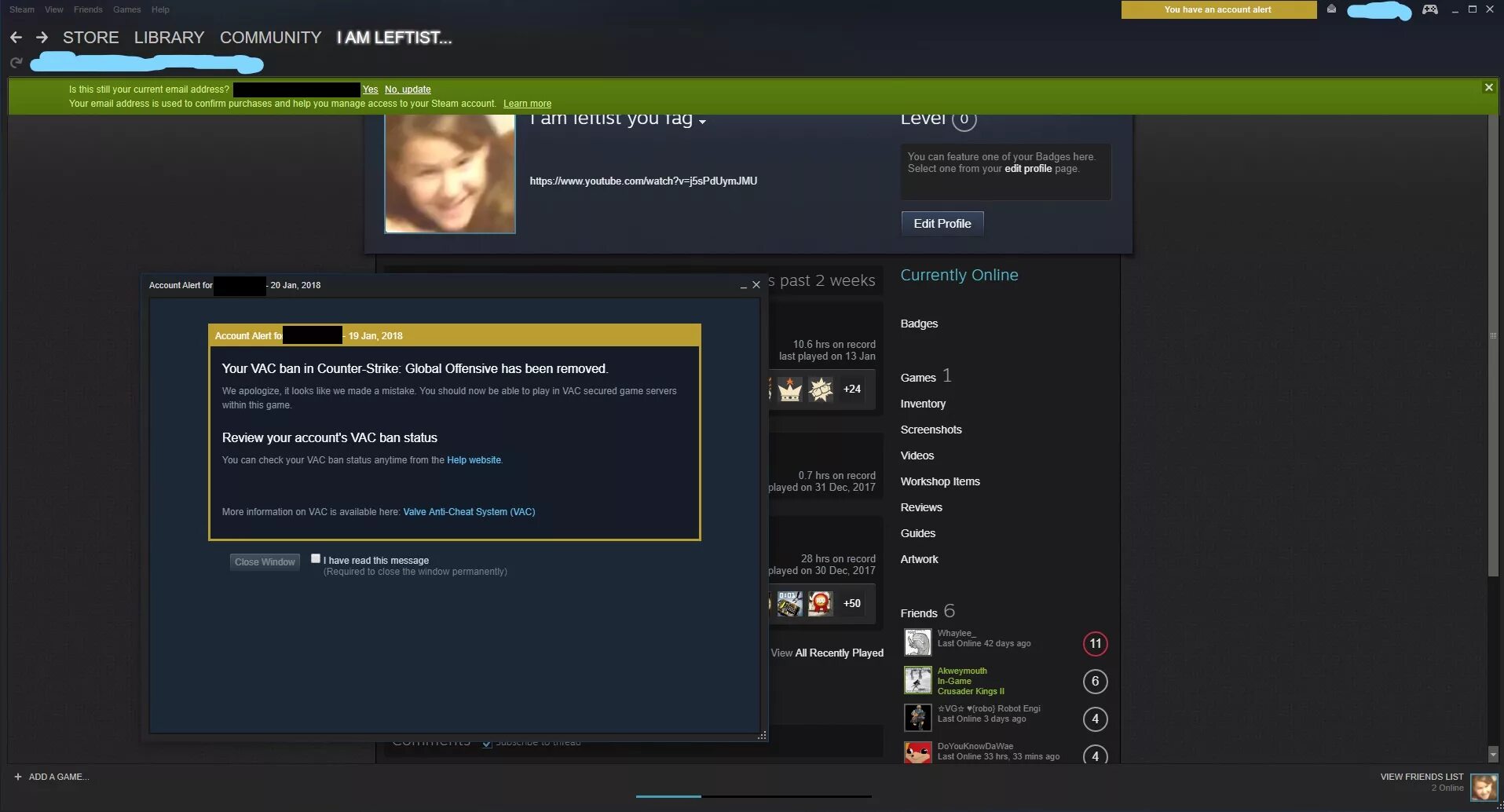Open the View menu
Viewport: 1504px width, 812px height.
tap(54, 9)
